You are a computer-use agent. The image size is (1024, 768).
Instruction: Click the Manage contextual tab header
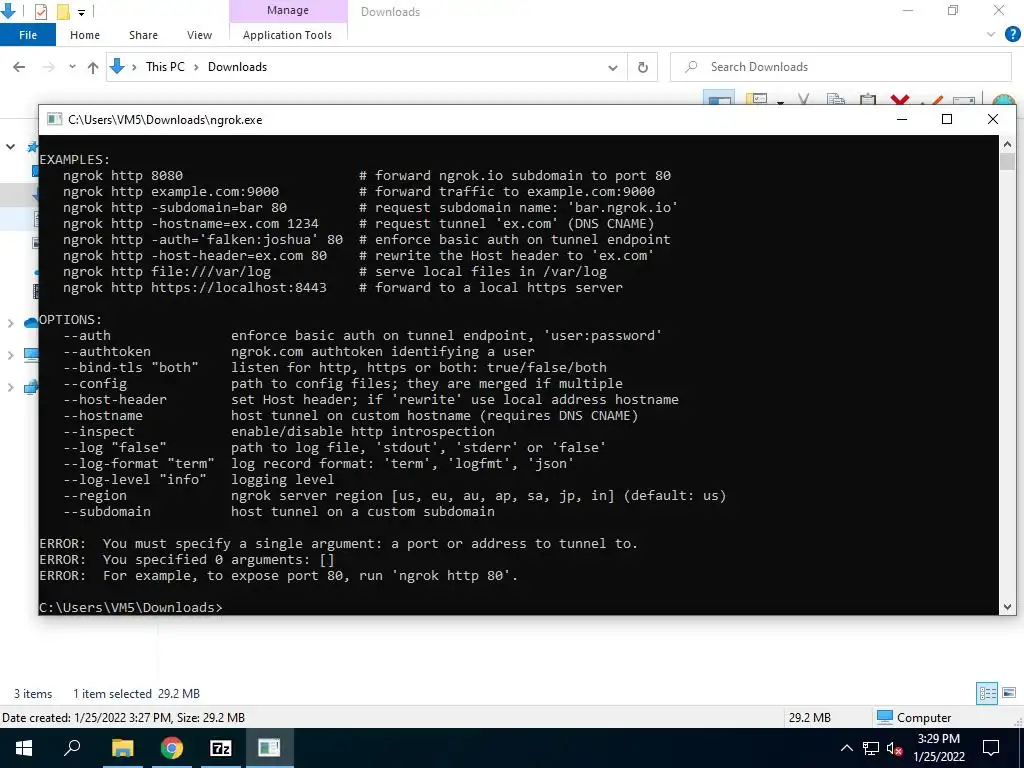288,10
